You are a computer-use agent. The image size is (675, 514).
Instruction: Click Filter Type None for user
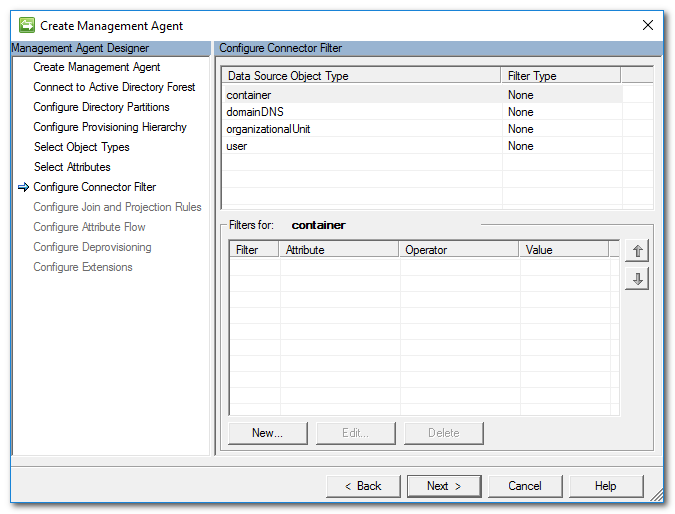(520, 146)
